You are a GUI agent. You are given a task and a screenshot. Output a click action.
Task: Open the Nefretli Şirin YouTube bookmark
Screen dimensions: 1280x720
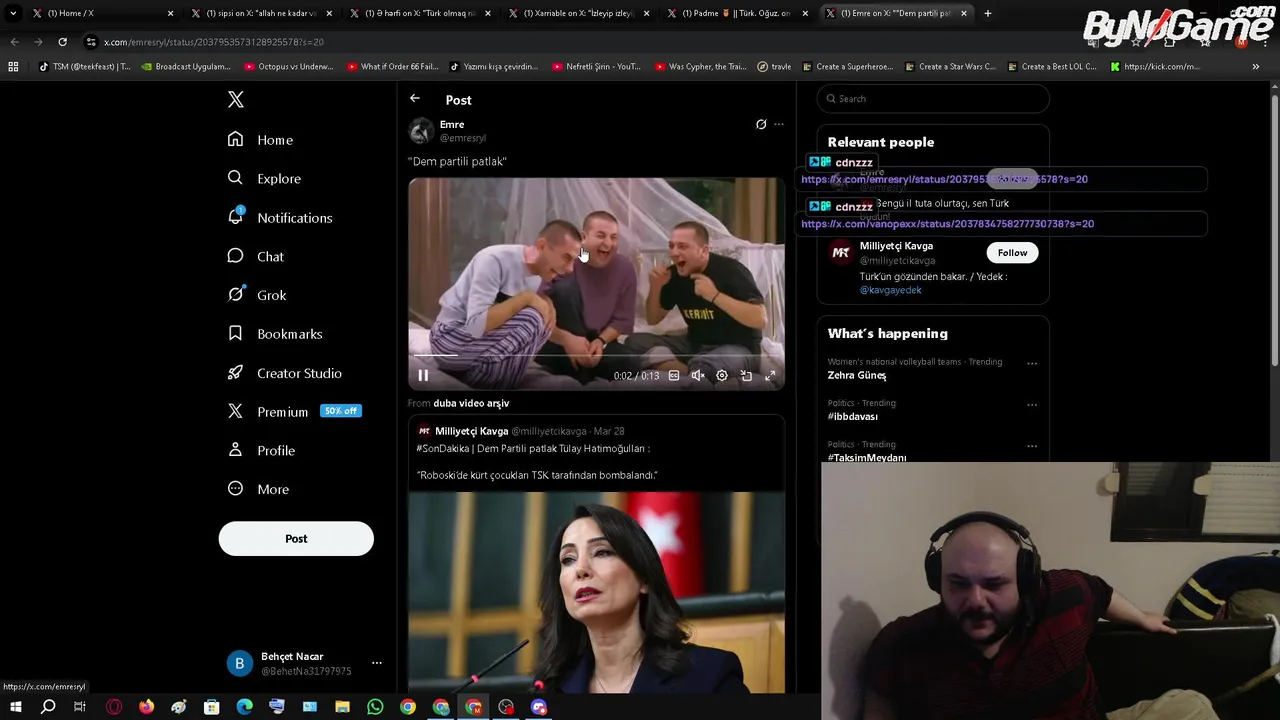tap(596, 67)
